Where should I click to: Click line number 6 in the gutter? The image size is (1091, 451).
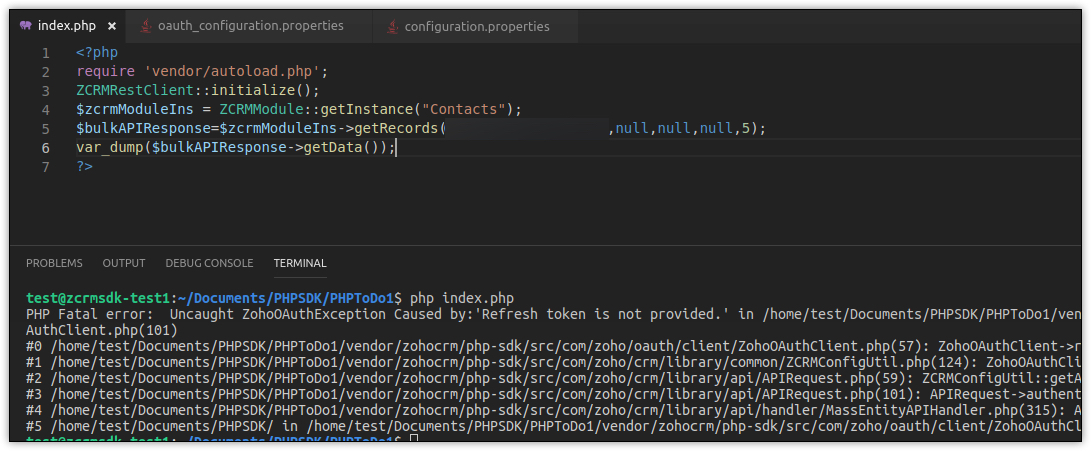(x=45, y=148)
